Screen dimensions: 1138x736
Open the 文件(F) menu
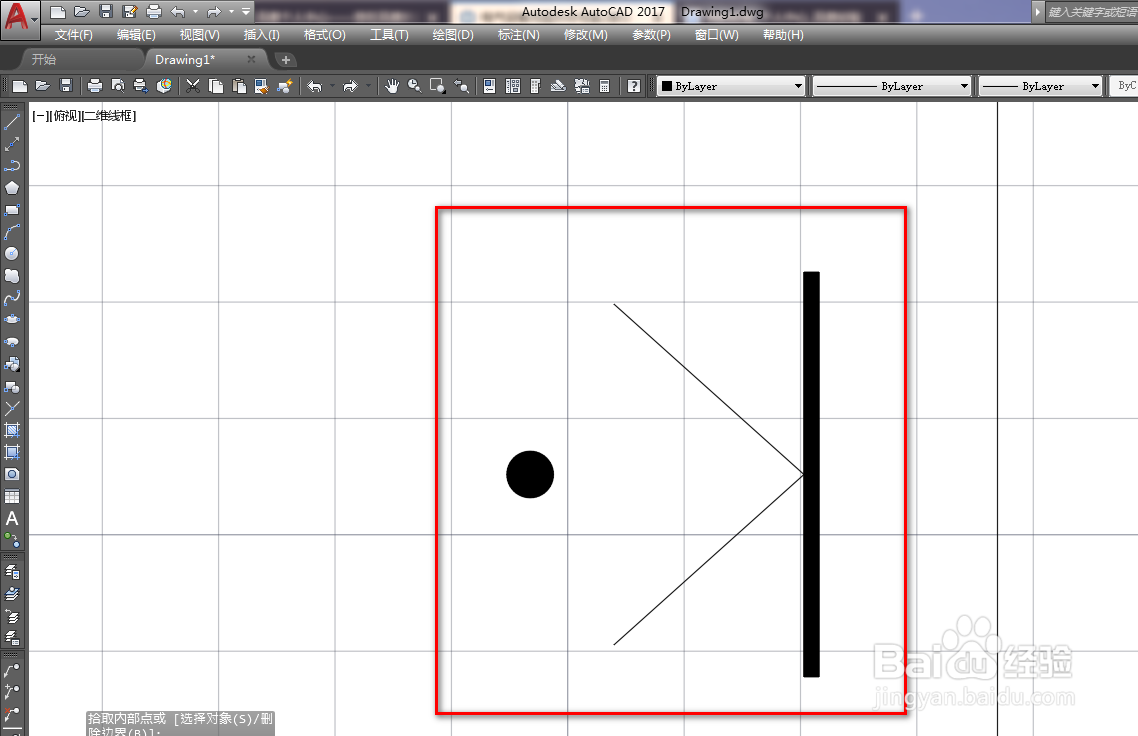73,35
